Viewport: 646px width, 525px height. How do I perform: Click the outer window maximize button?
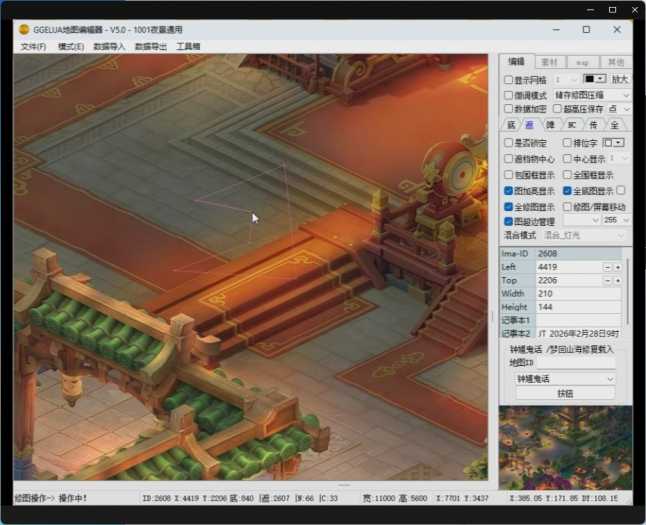click(613, 10)
